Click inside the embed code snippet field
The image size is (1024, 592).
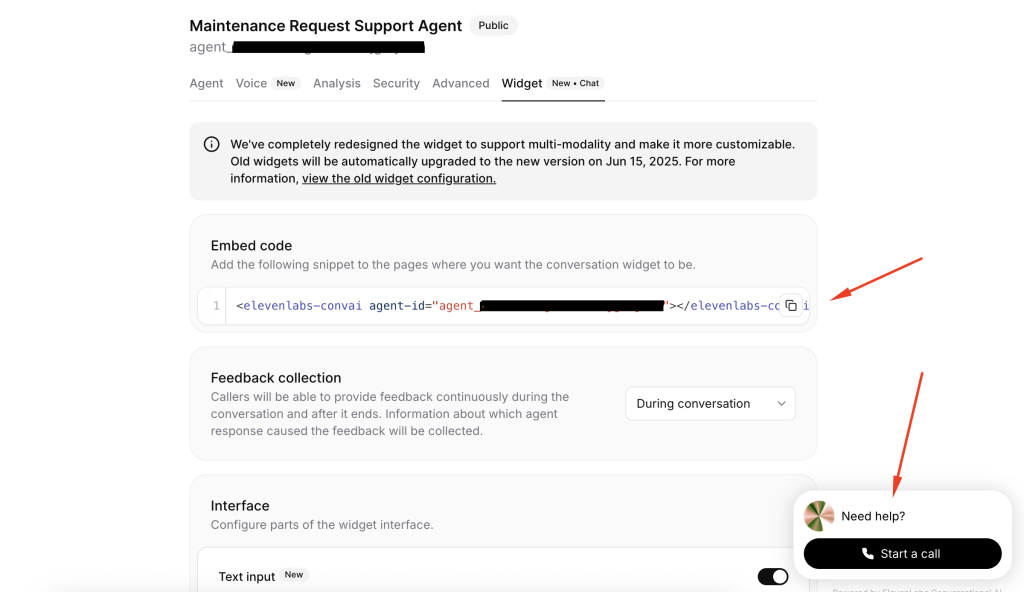point(503,306)
